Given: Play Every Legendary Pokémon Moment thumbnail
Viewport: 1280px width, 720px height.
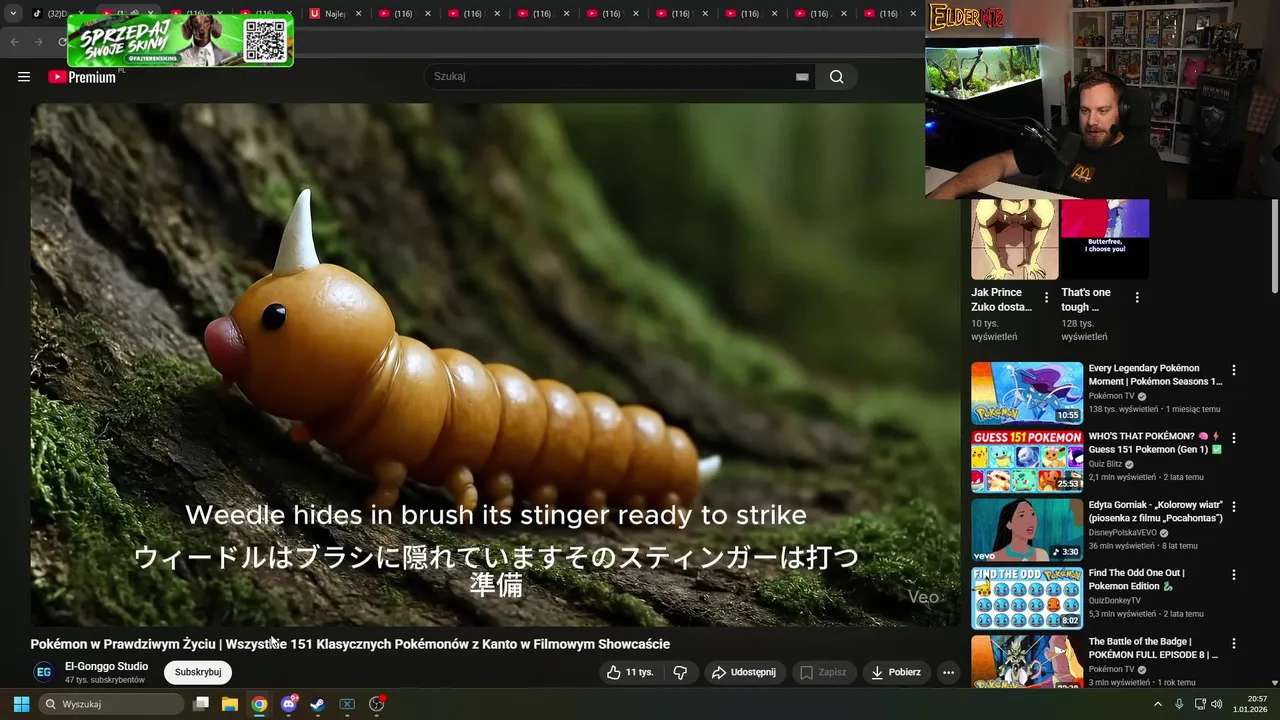Looking at the screenshot, I should [x=1027, y=393].
